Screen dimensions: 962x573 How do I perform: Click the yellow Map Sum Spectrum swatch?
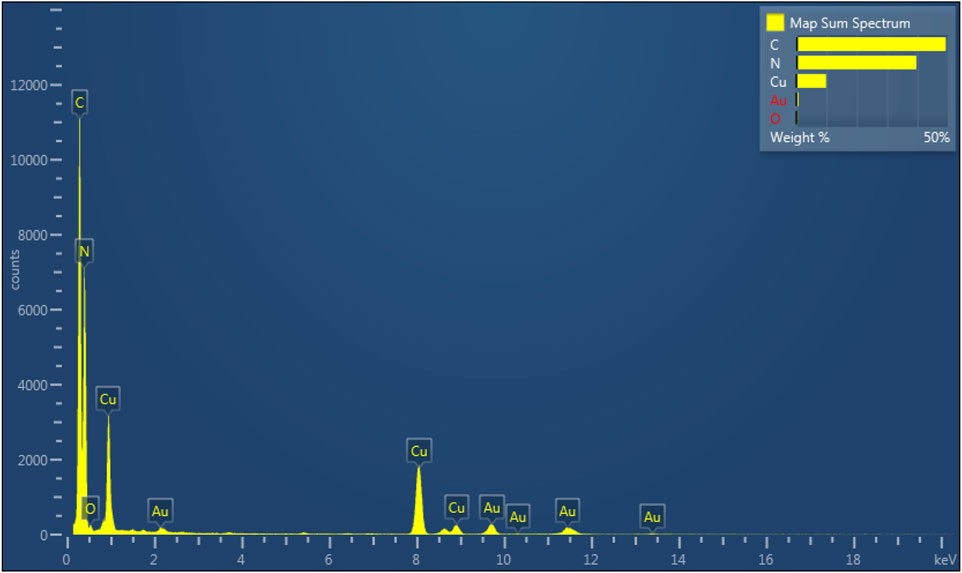pyautogui.click(x=775, y=23)
